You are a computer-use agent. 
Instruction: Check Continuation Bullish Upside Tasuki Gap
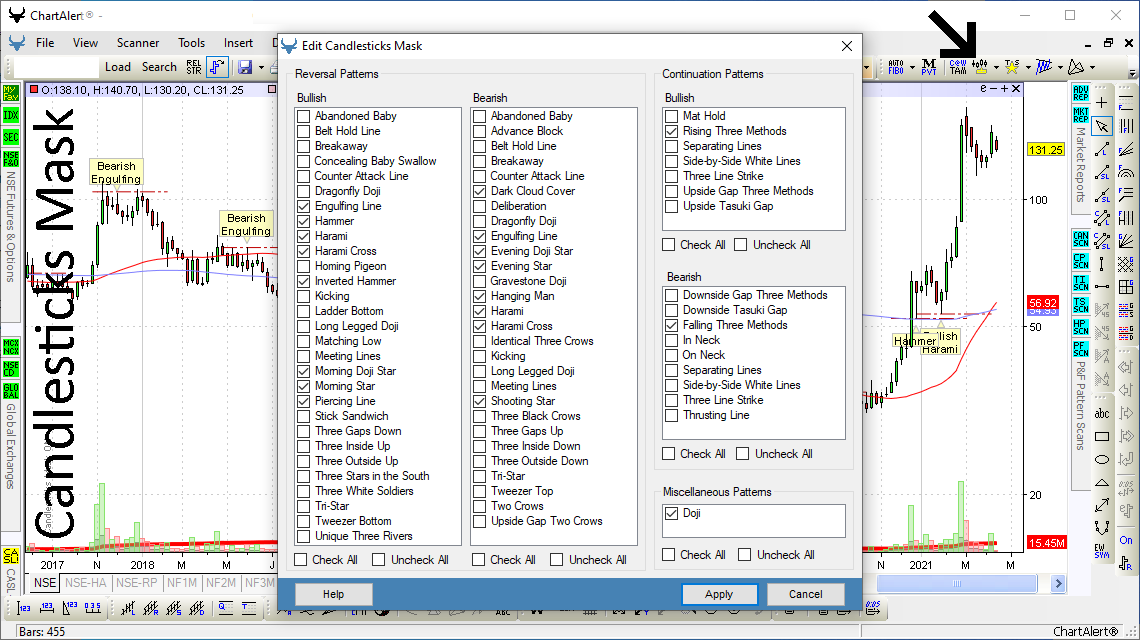click(x=672, y=207)
